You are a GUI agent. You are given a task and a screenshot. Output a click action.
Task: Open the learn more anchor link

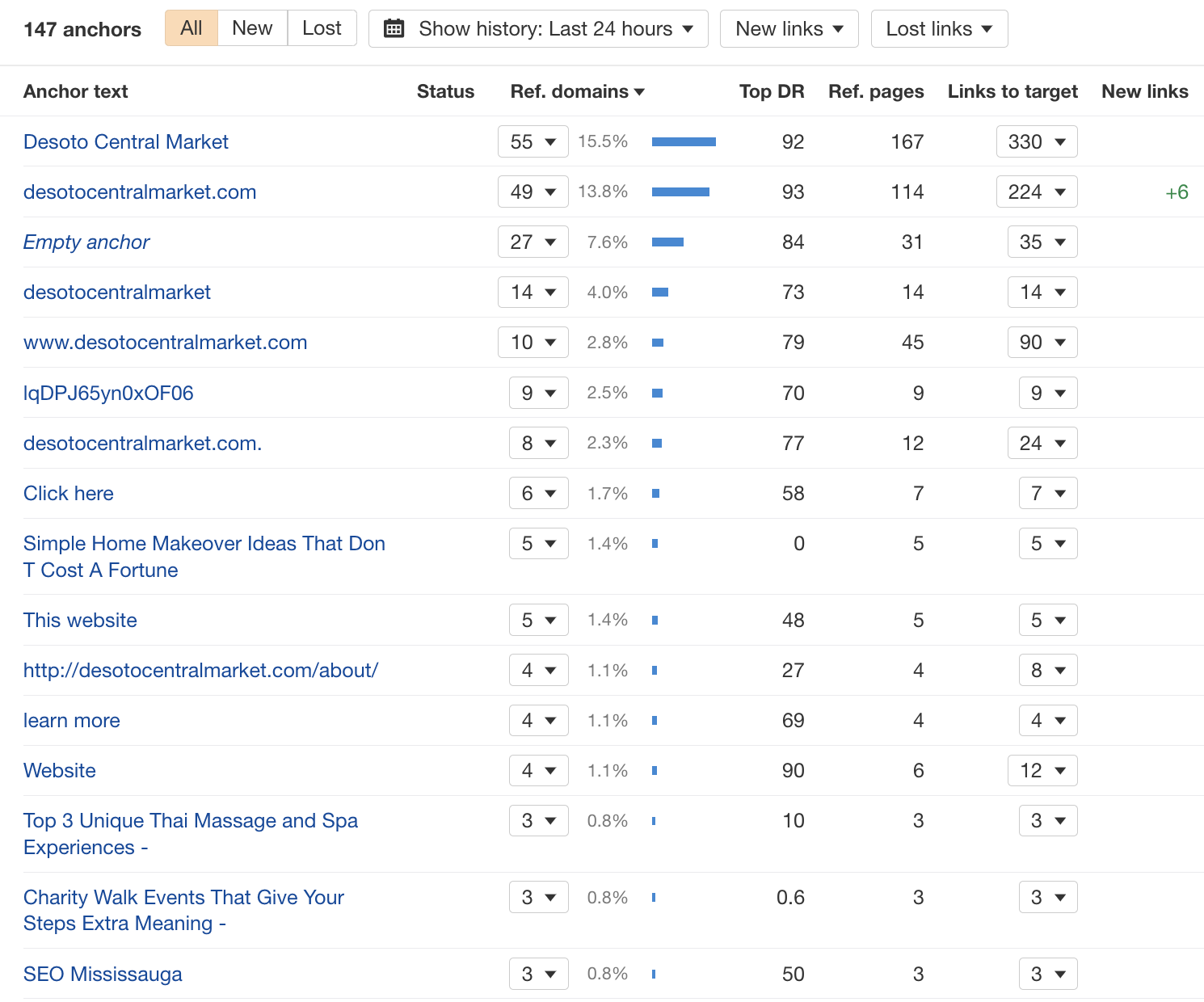pyautogui.click(x=72, y=720)
